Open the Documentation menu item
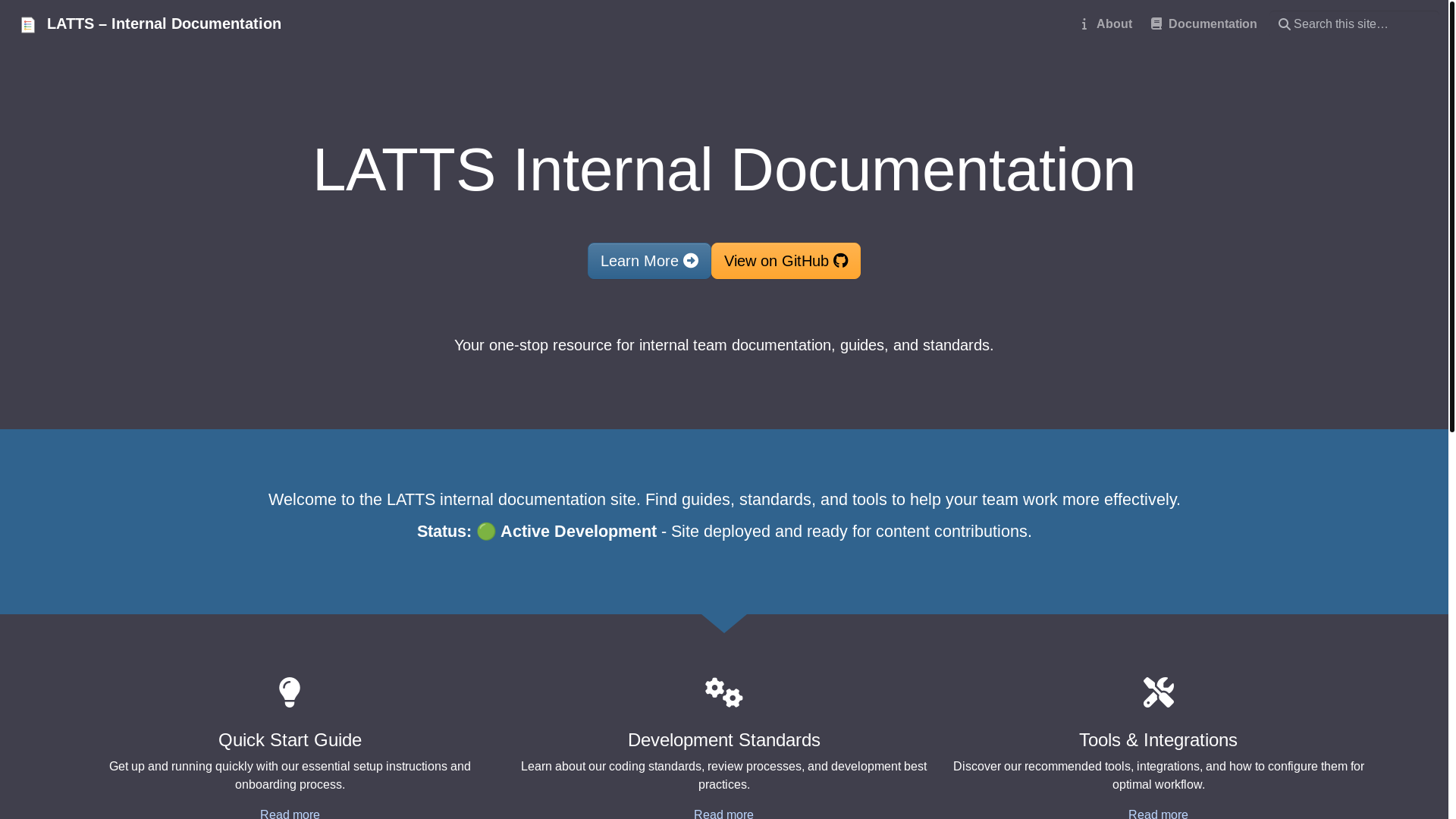The width and height of the screenshot is (1456, 819). pos(1203,24)
